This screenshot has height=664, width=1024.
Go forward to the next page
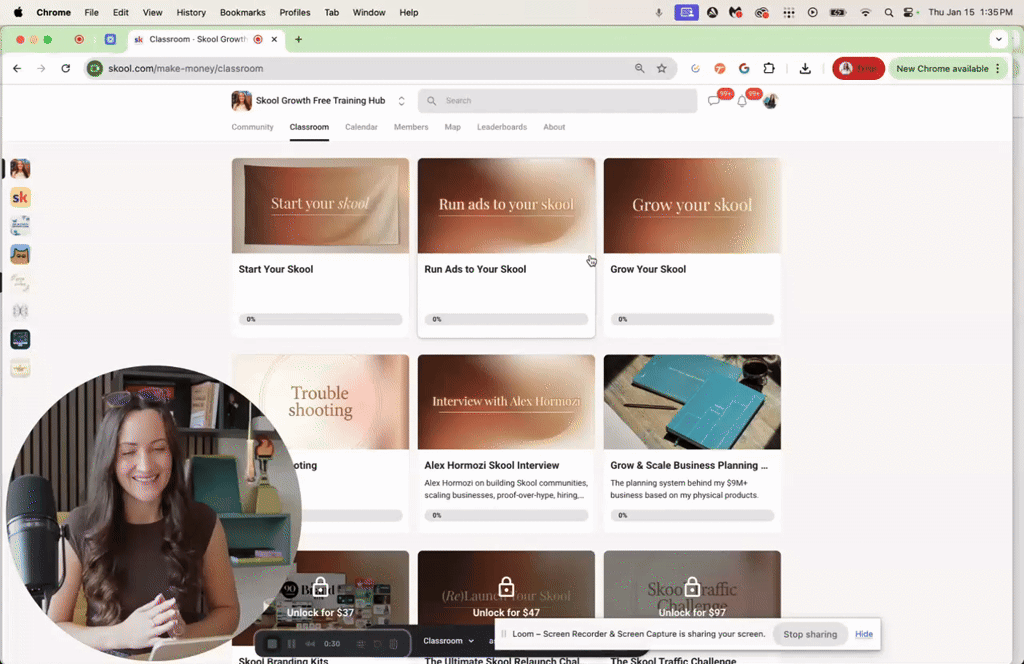pos(41,68)
